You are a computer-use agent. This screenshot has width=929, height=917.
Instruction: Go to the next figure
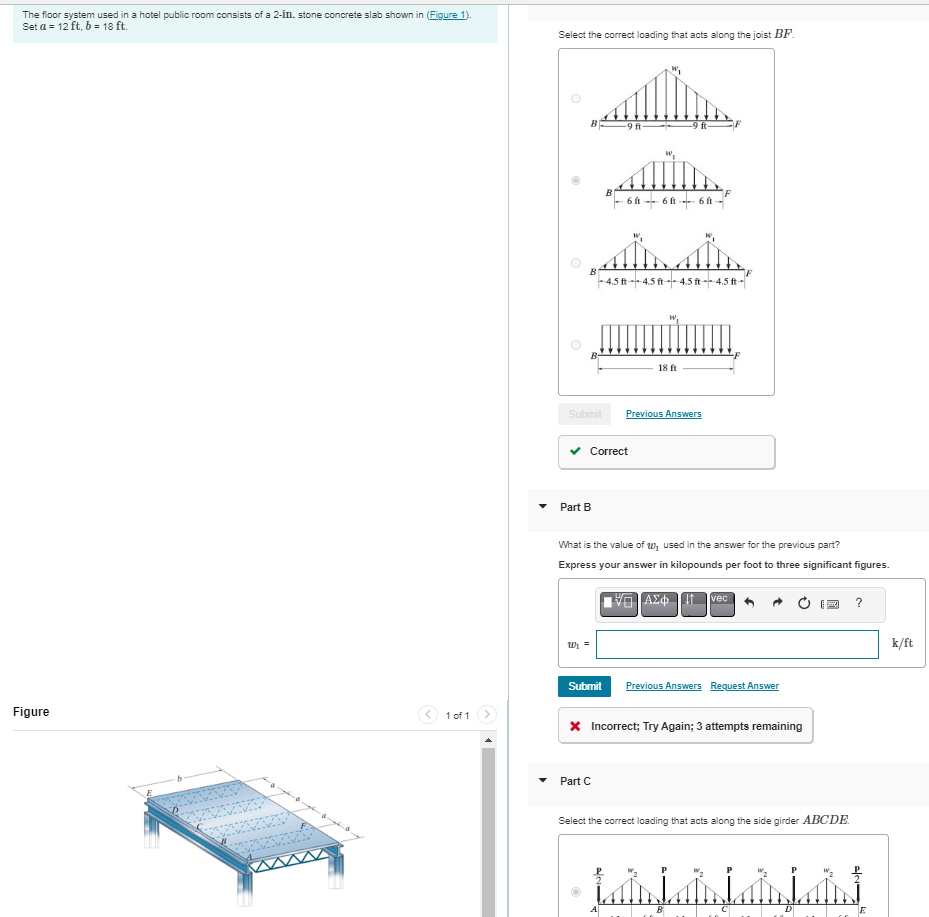[486, 714]
